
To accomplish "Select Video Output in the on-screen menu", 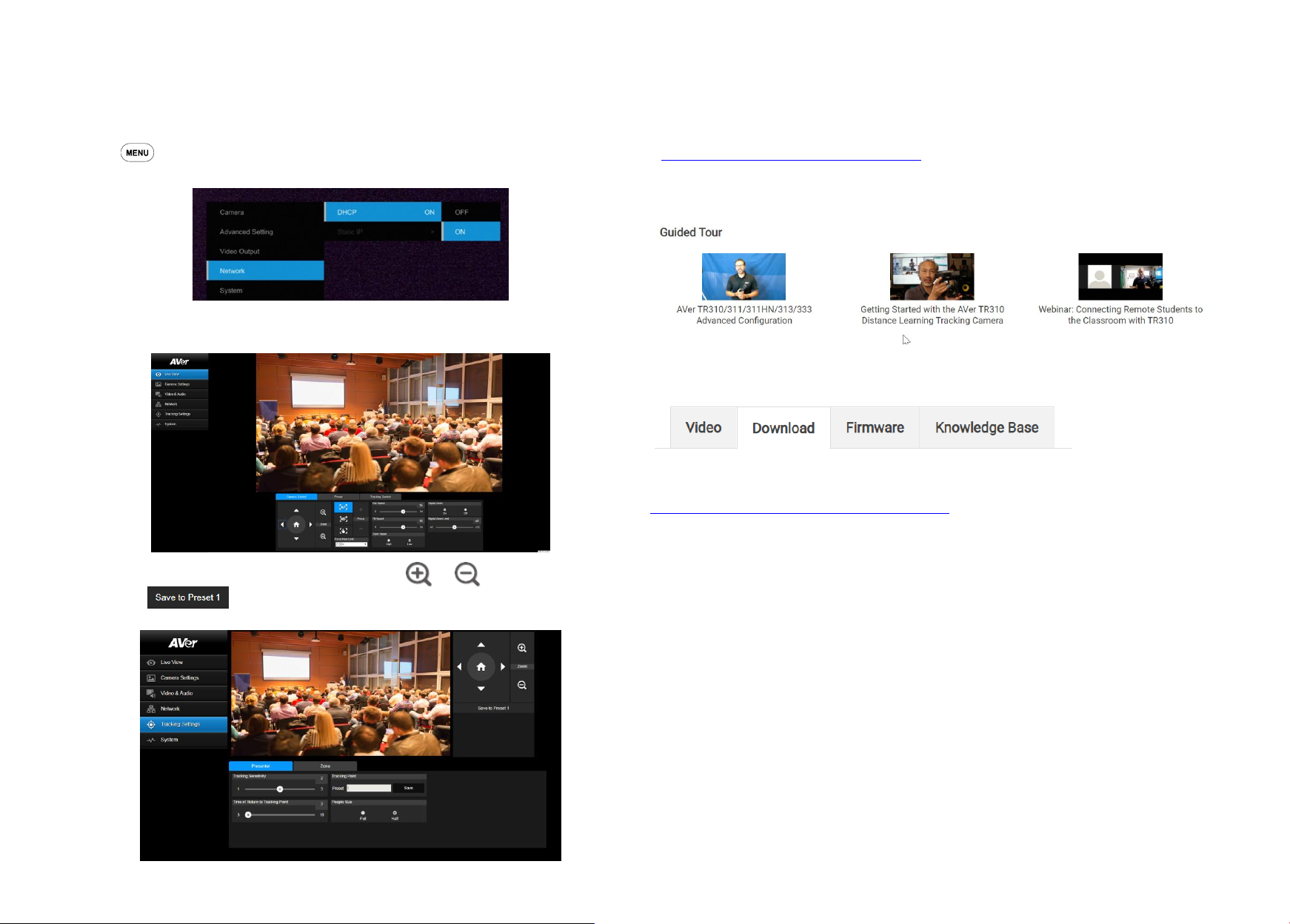I will point(265,252).
